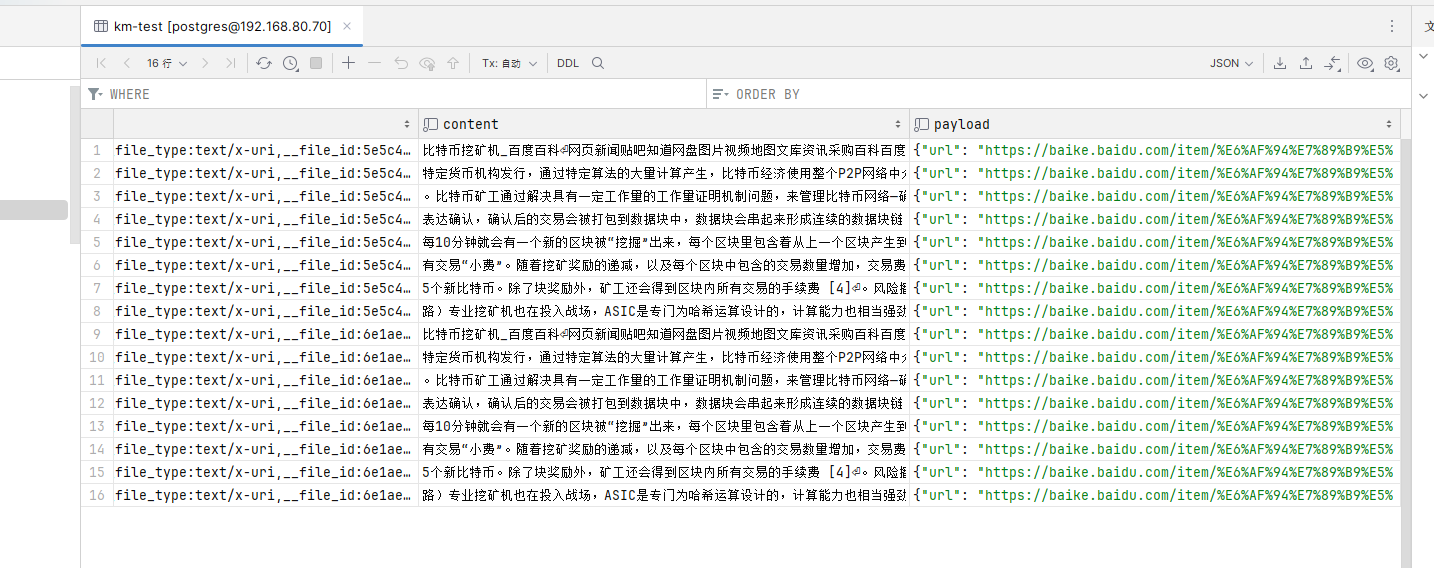Select row number 8 in the grid
Image resolution: width=1434 pixels, height=568 pixels.
pos(96,311)
